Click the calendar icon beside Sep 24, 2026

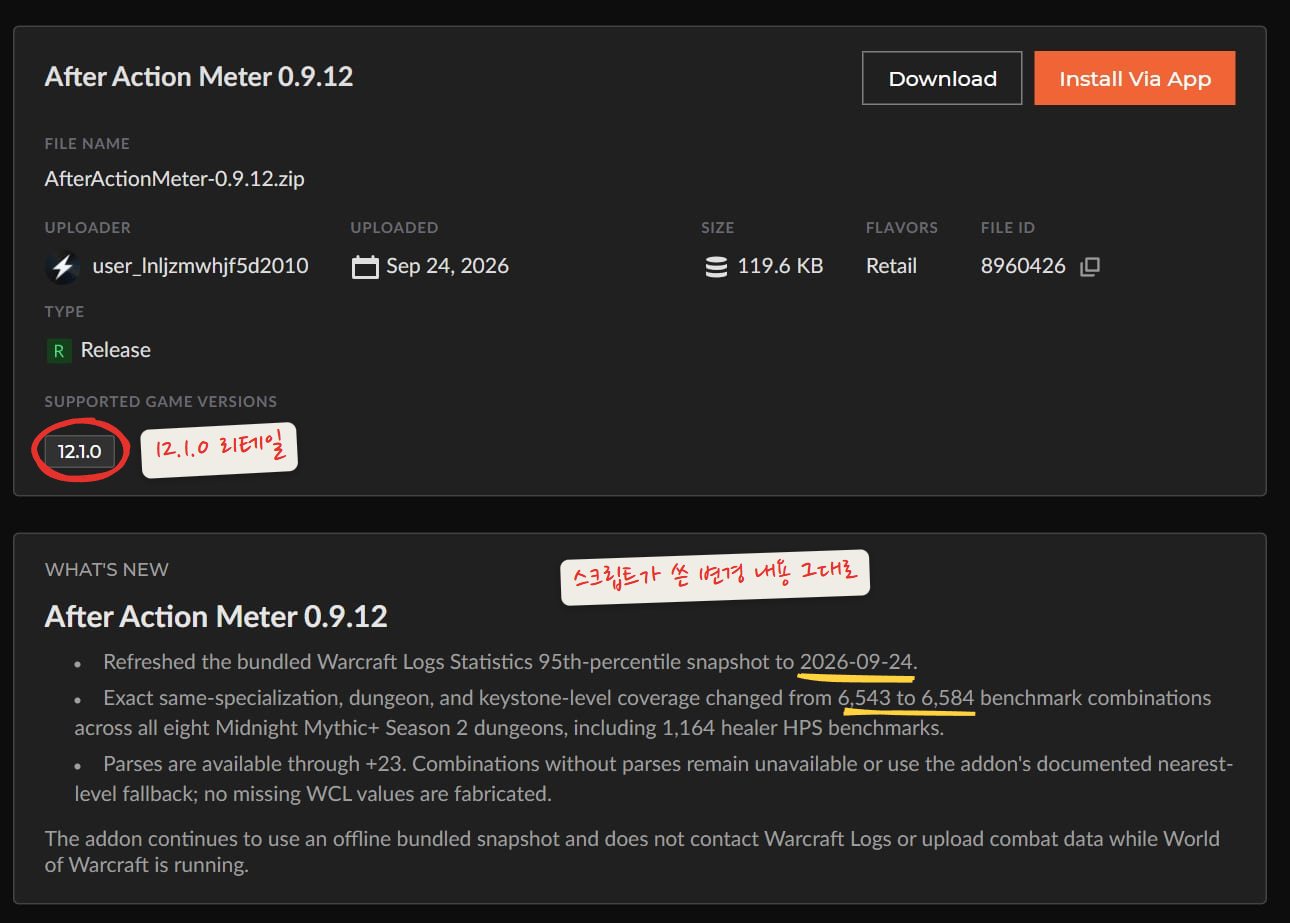point(366,267)
